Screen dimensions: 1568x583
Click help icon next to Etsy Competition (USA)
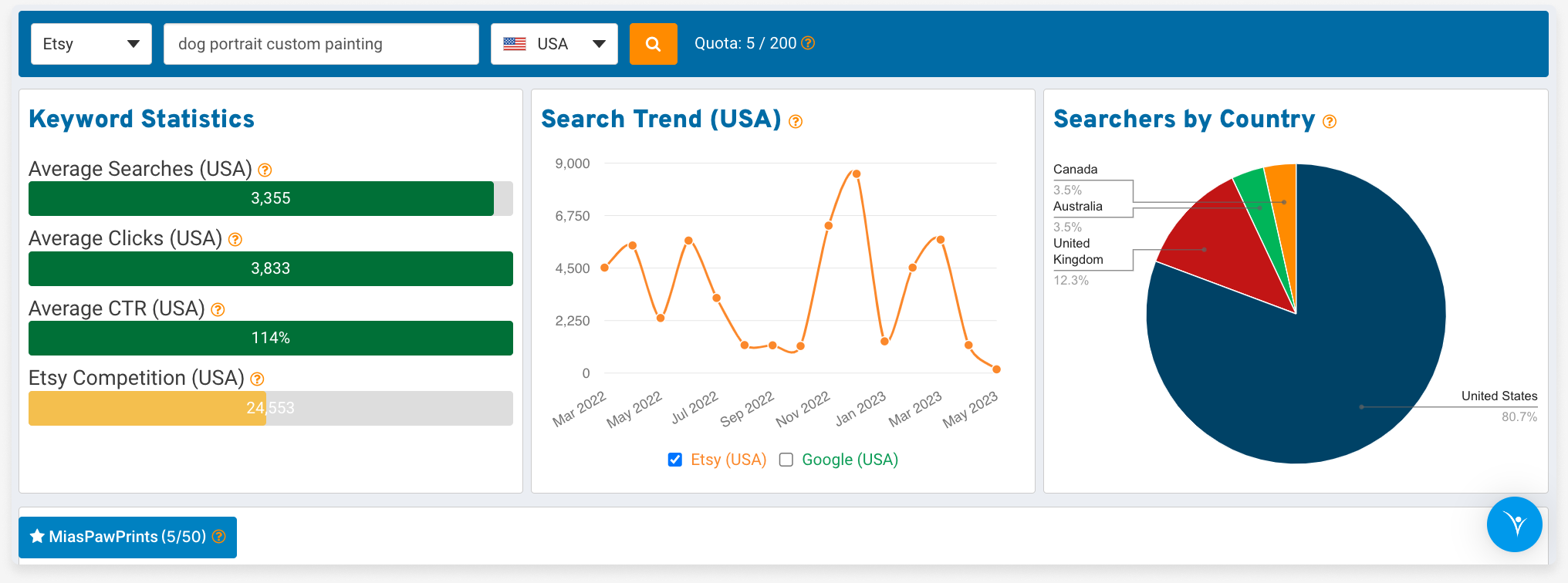click(x=257, y=379)
